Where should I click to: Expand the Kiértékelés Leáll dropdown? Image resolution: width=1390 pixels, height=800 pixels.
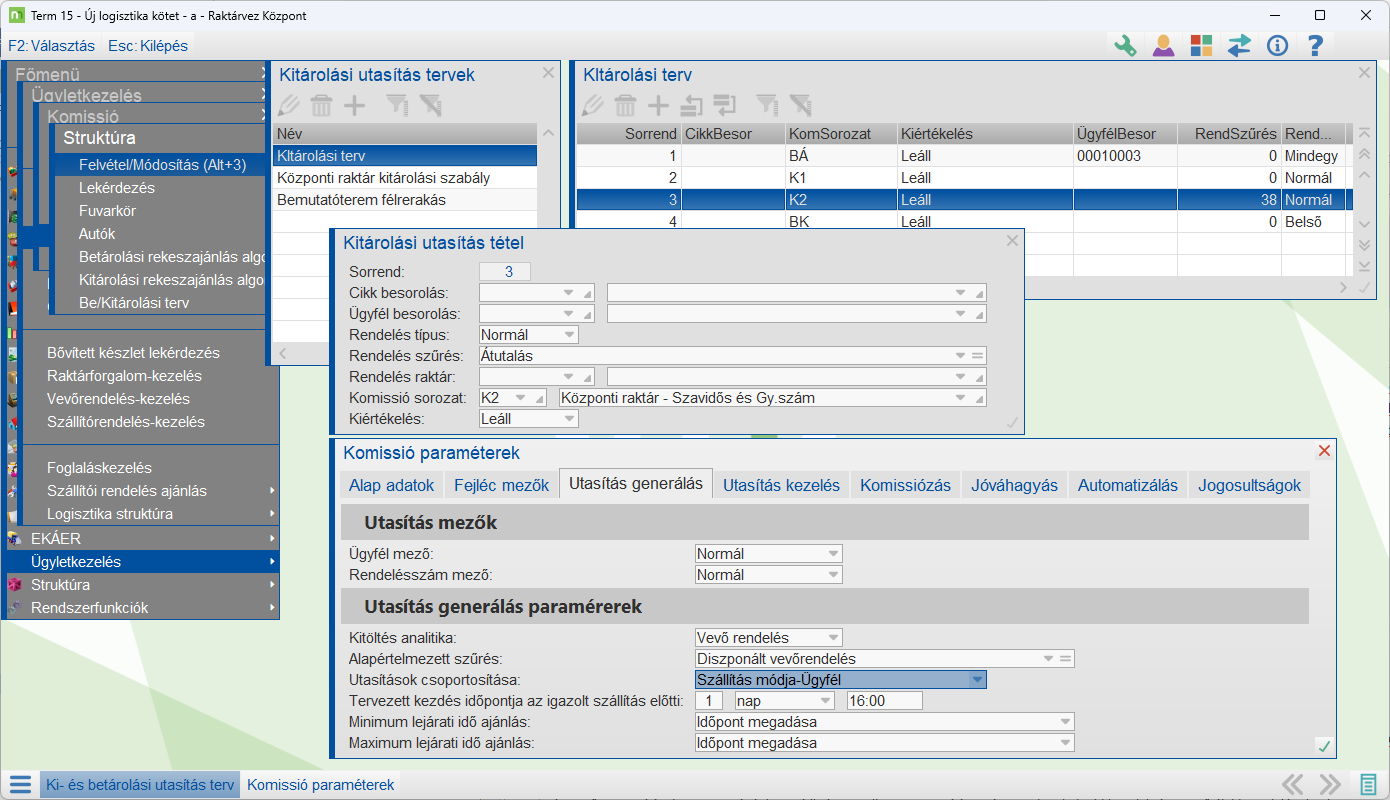click(568, 419)
